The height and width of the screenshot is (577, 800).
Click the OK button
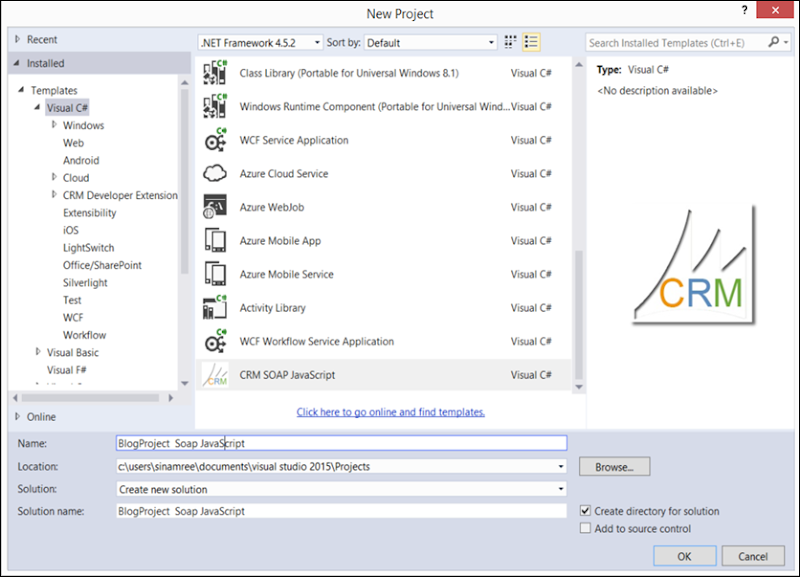click(x=685, y=556)
